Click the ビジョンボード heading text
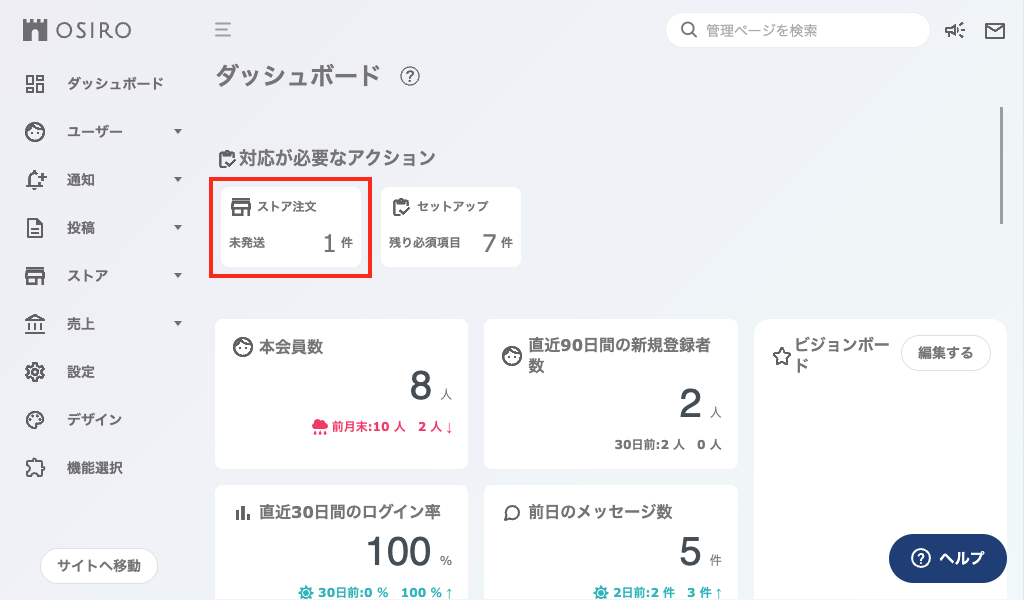1024x600 pixels. [842, 355]
